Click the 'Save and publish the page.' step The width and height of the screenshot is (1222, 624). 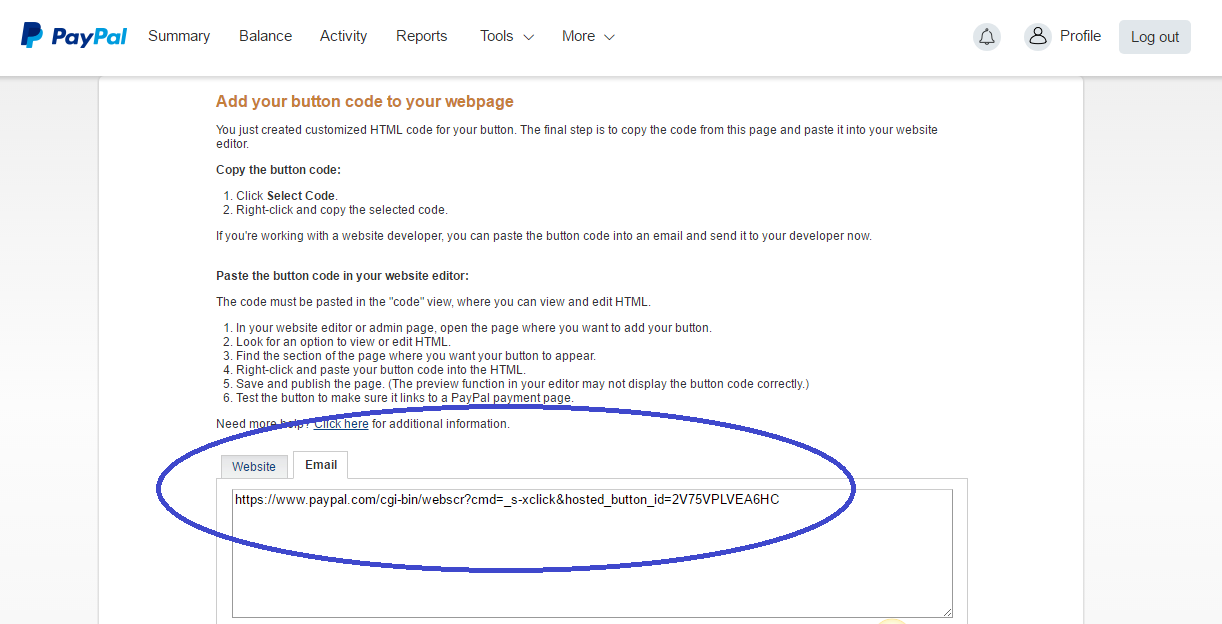tap(522, 384)
